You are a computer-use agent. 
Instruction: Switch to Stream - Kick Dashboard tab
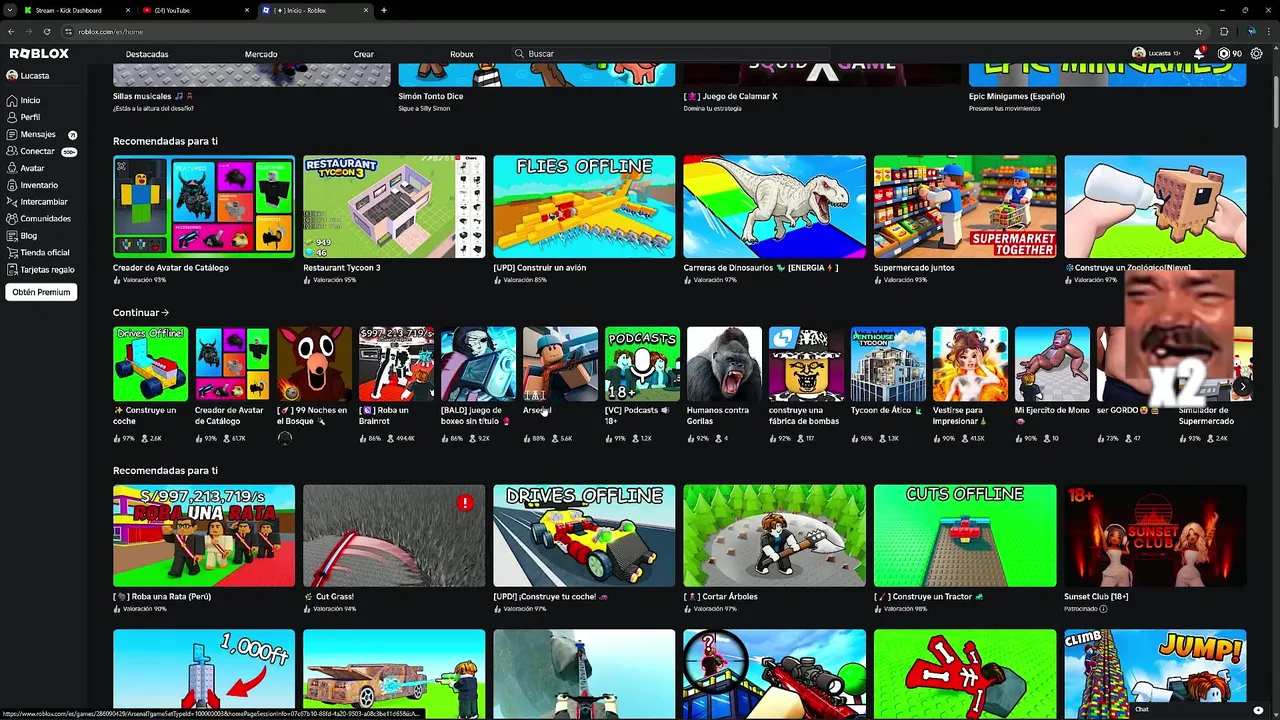pos(76,10)
